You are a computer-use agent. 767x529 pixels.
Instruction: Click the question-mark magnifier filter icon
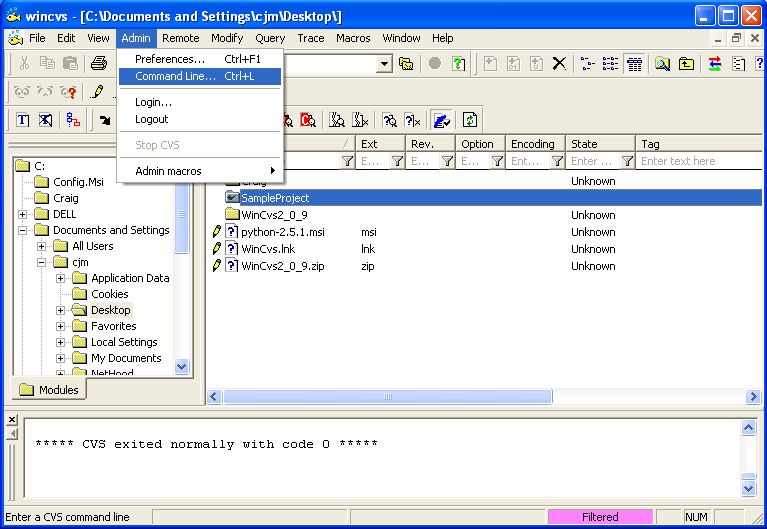390,120
